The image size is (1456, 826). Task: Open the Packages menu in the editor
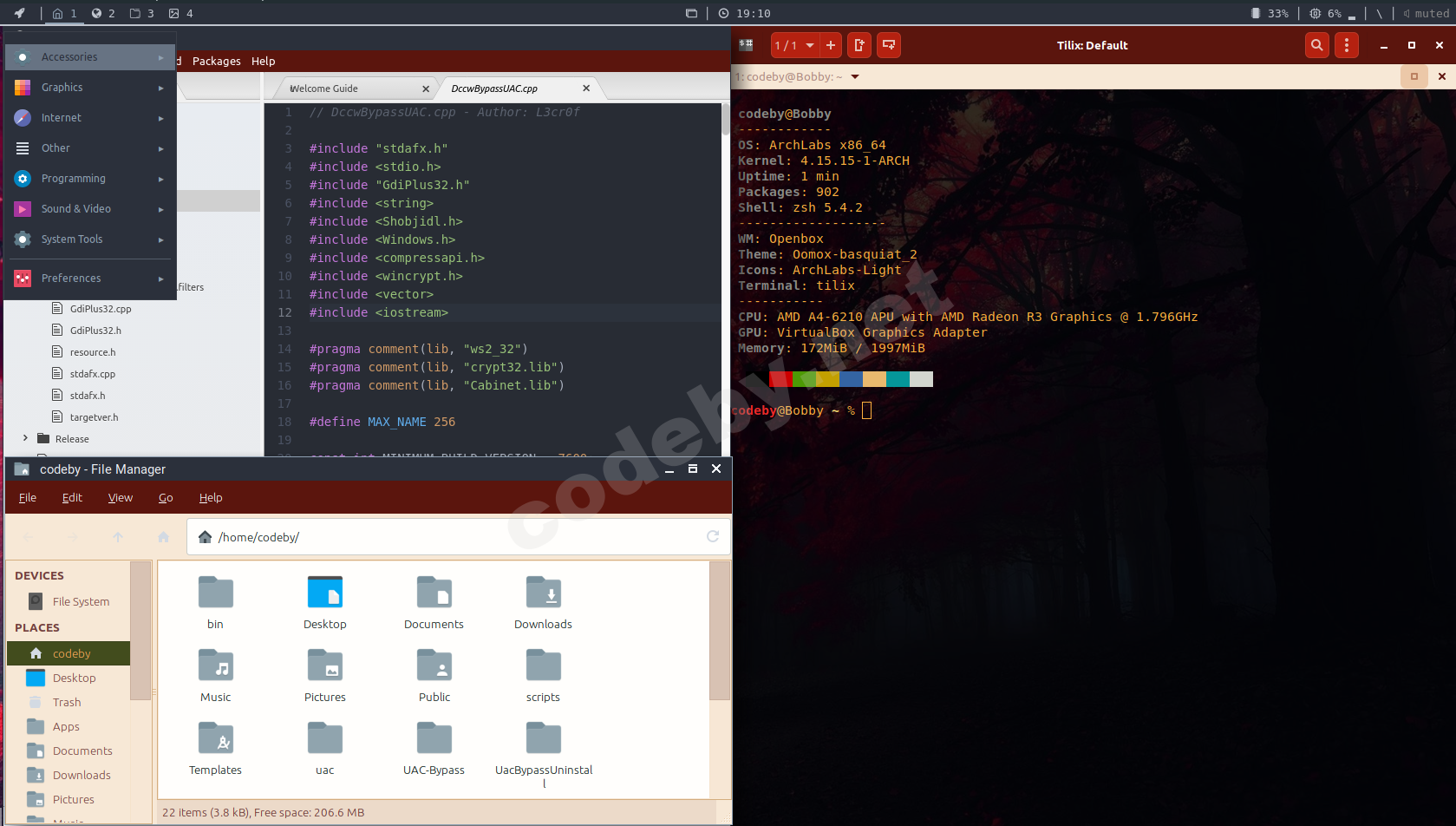pos(216,61)
